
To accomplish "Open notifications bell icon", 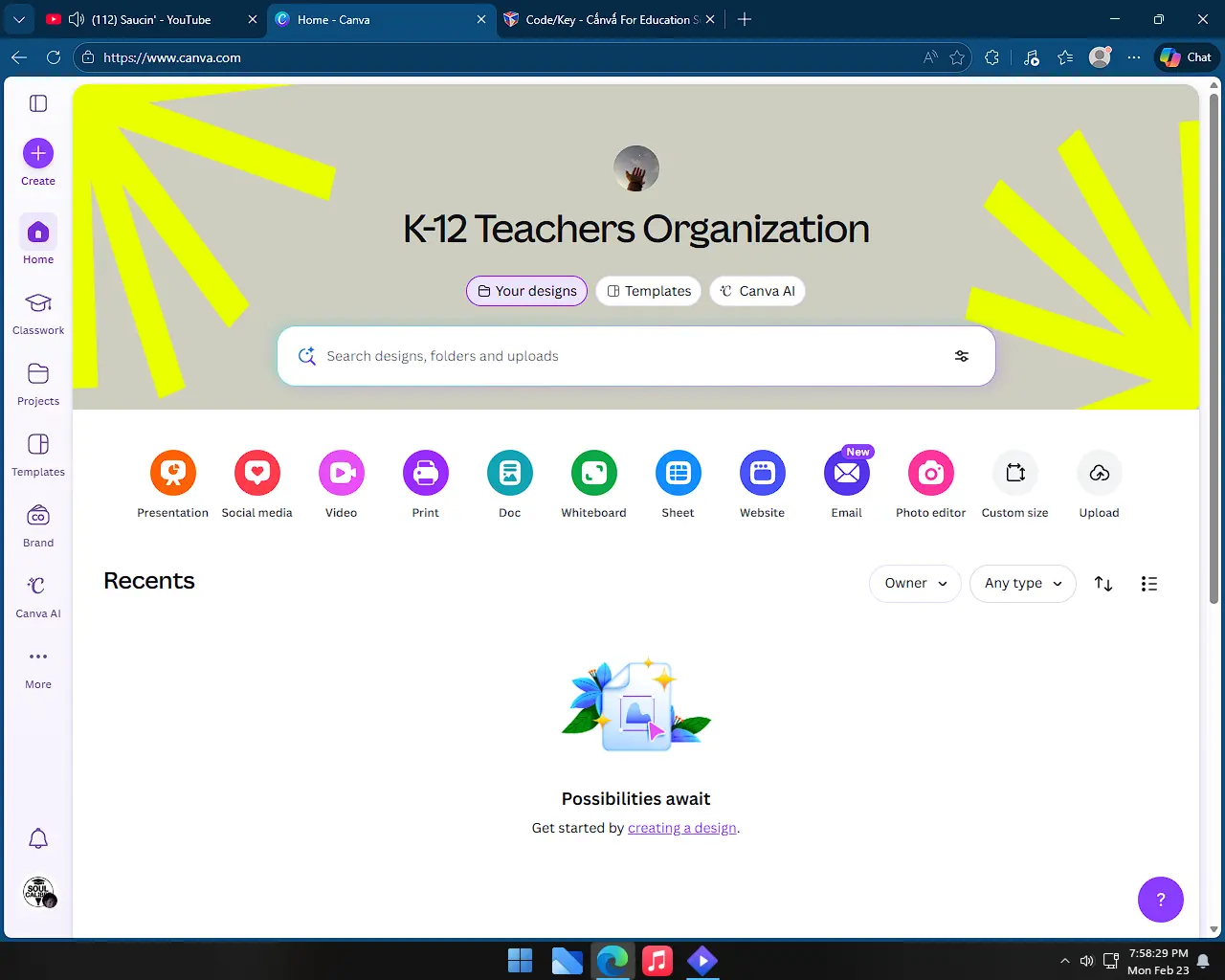I will coord(38,839).
